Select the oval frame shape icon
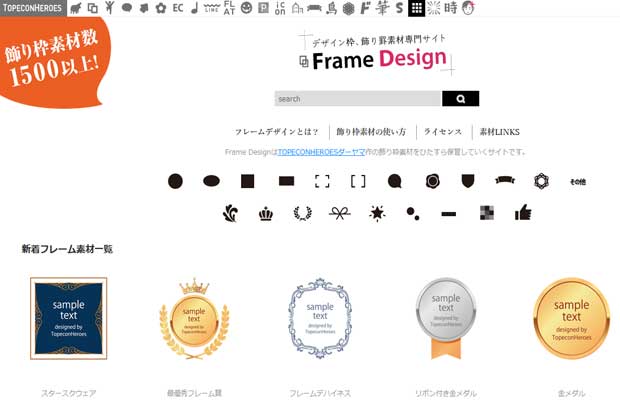The height and width of the screenshot is (413, 620). click(212, 181)
